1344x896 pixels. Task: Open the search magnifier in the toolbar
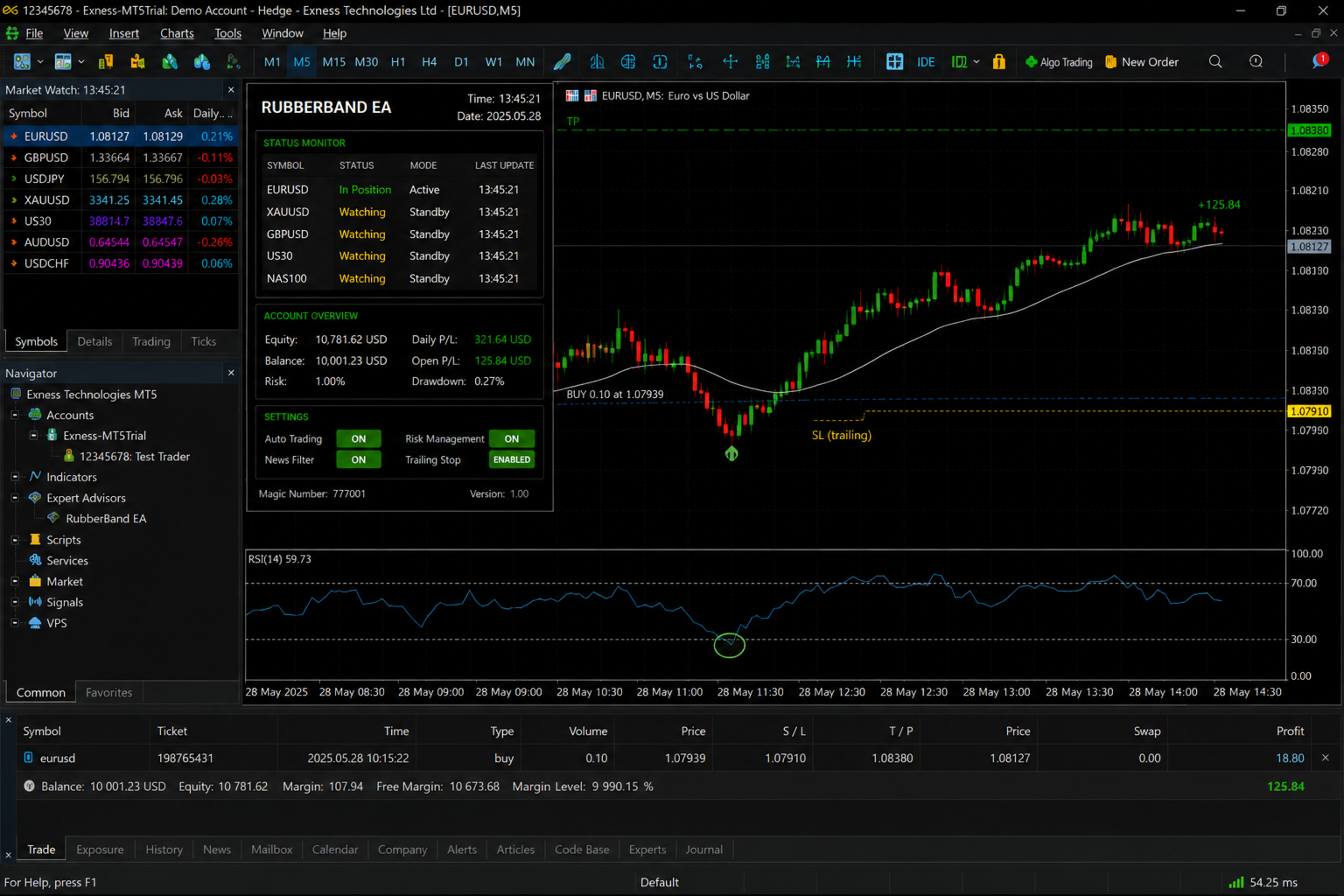coord(1215,61)
